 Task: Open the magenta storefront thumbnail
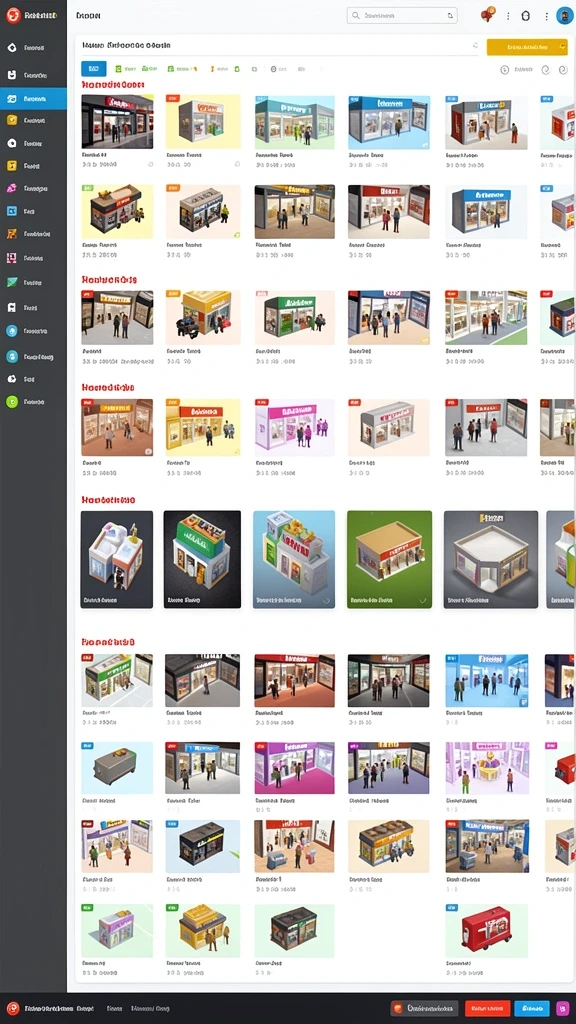[295, 768]
